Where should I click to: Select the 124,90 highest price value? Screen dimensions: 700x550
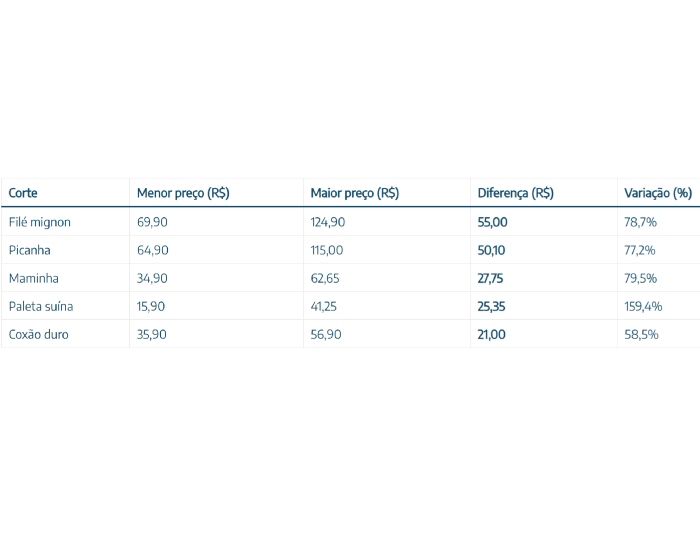pos(328,222)
